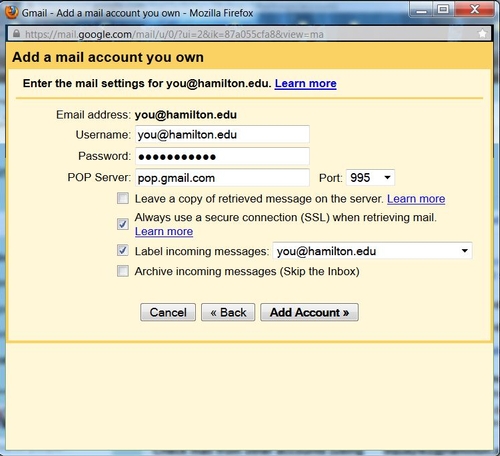Uncheck Always use secure connection (SSL)
500x456 pixels.
pyautogui.click(x=123, y=224)
